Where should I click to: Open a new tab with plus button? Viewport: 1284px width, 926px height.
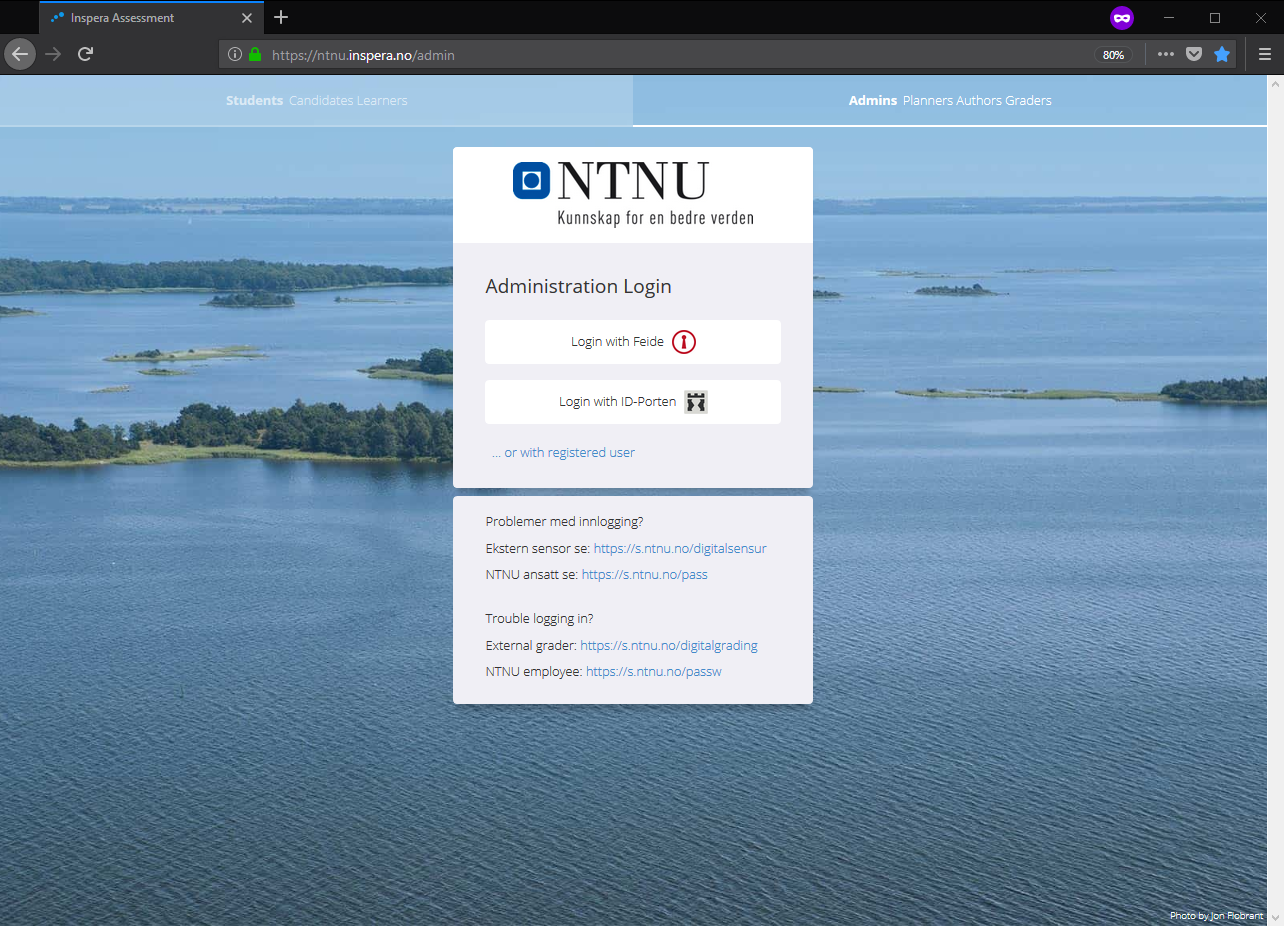coord(281,17)
